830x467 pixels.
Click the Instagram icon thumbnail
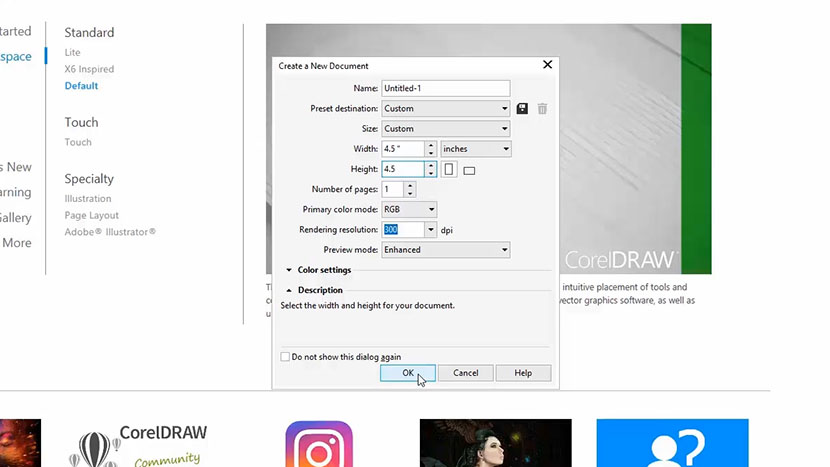[x=319, y=444]
